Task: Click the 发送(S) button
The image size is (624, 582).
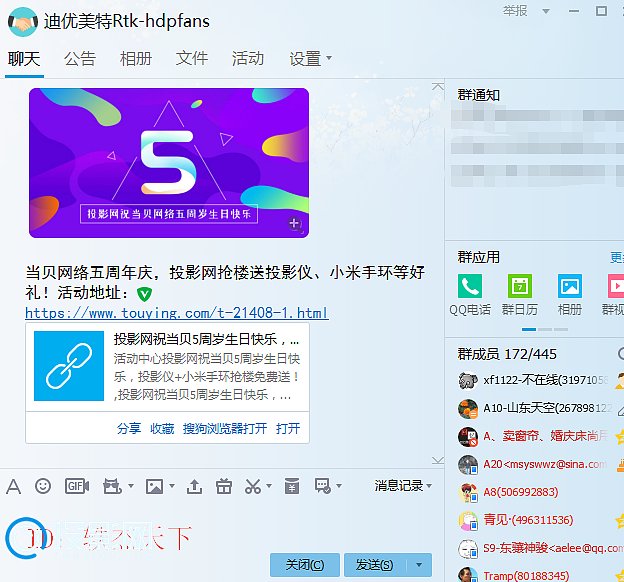Action: coord(374,564)
